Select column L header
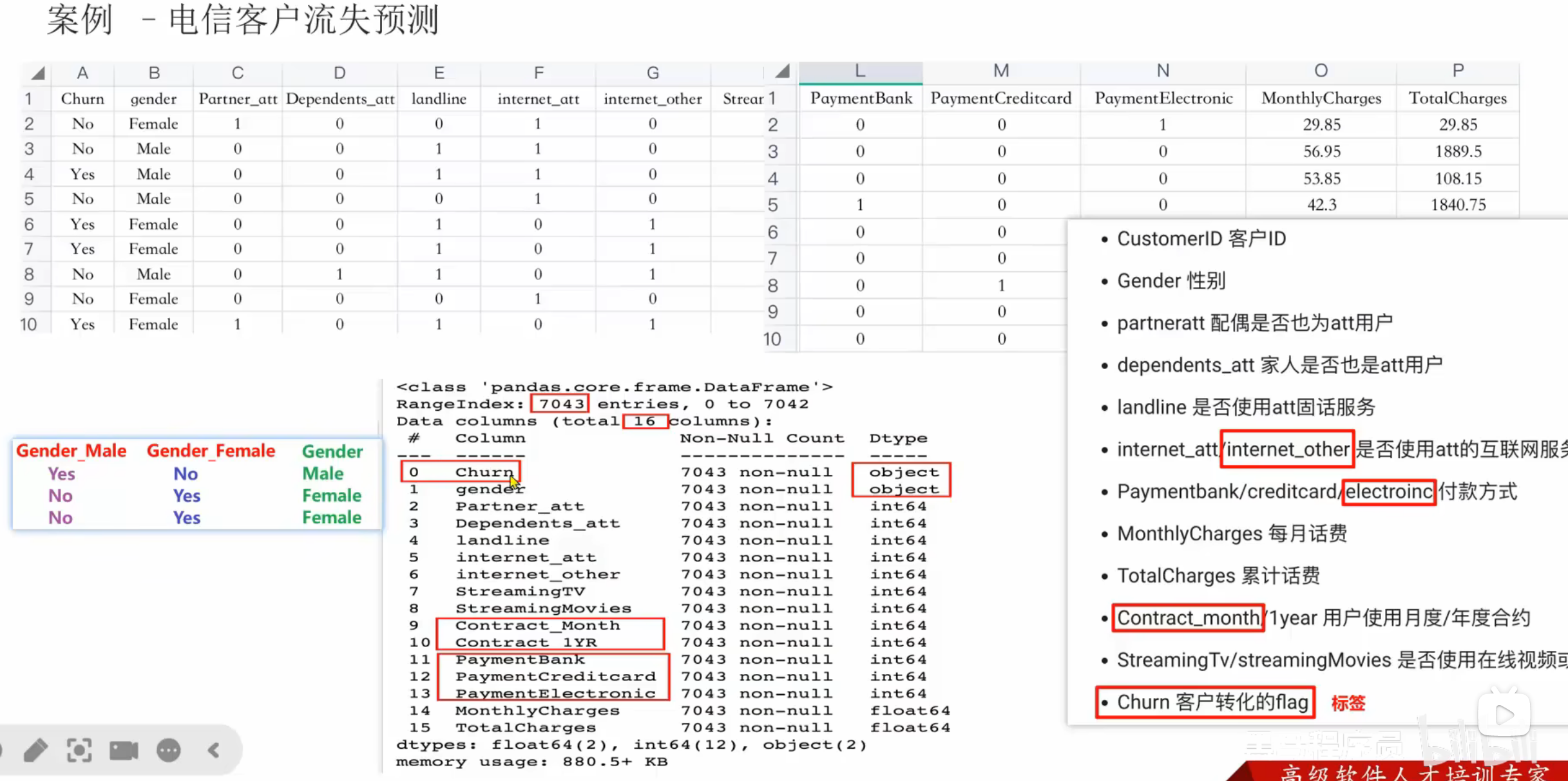The image size is (1568, 781). 860,71
